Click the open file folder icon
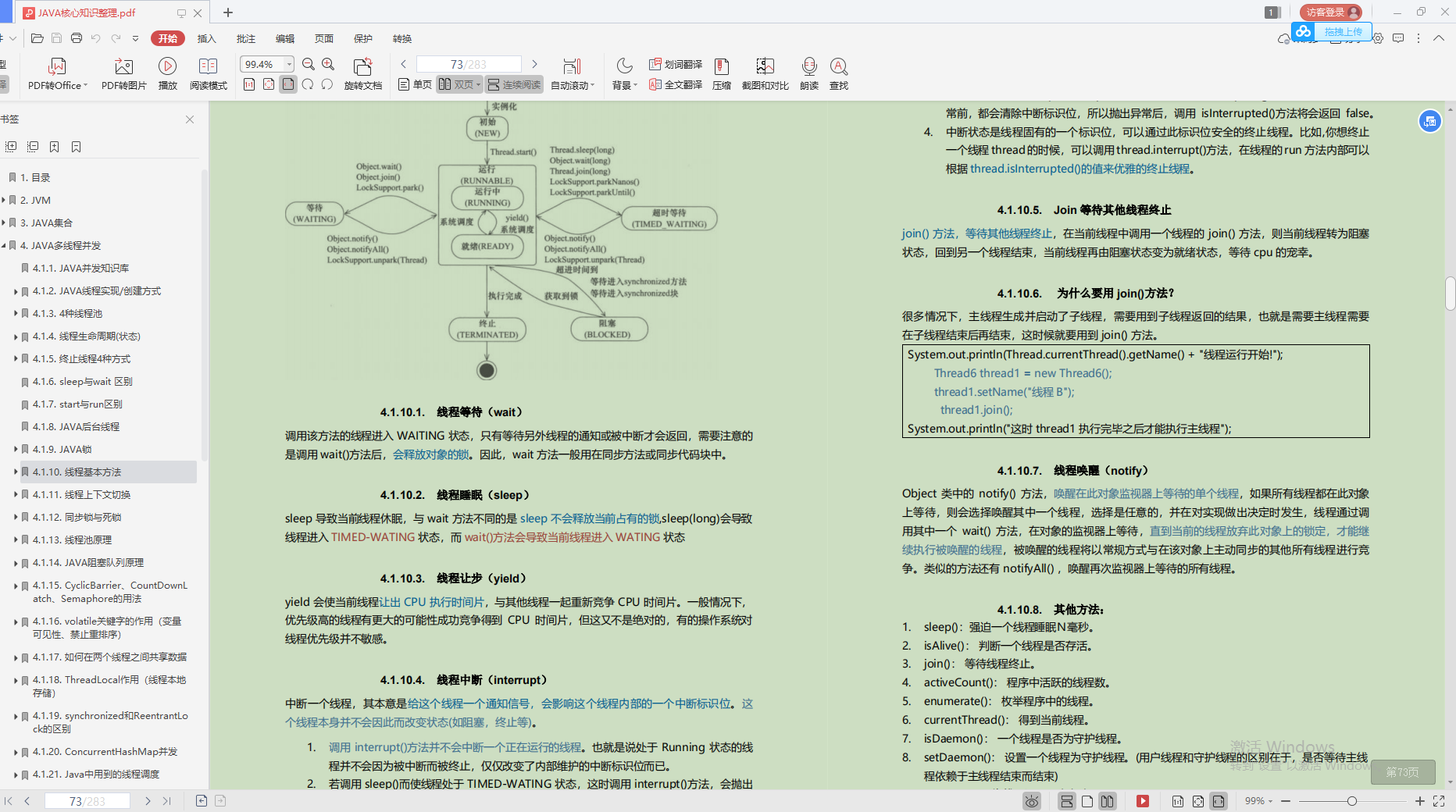Viewport: 1456px width, 812px height. (x=37, y=38)
